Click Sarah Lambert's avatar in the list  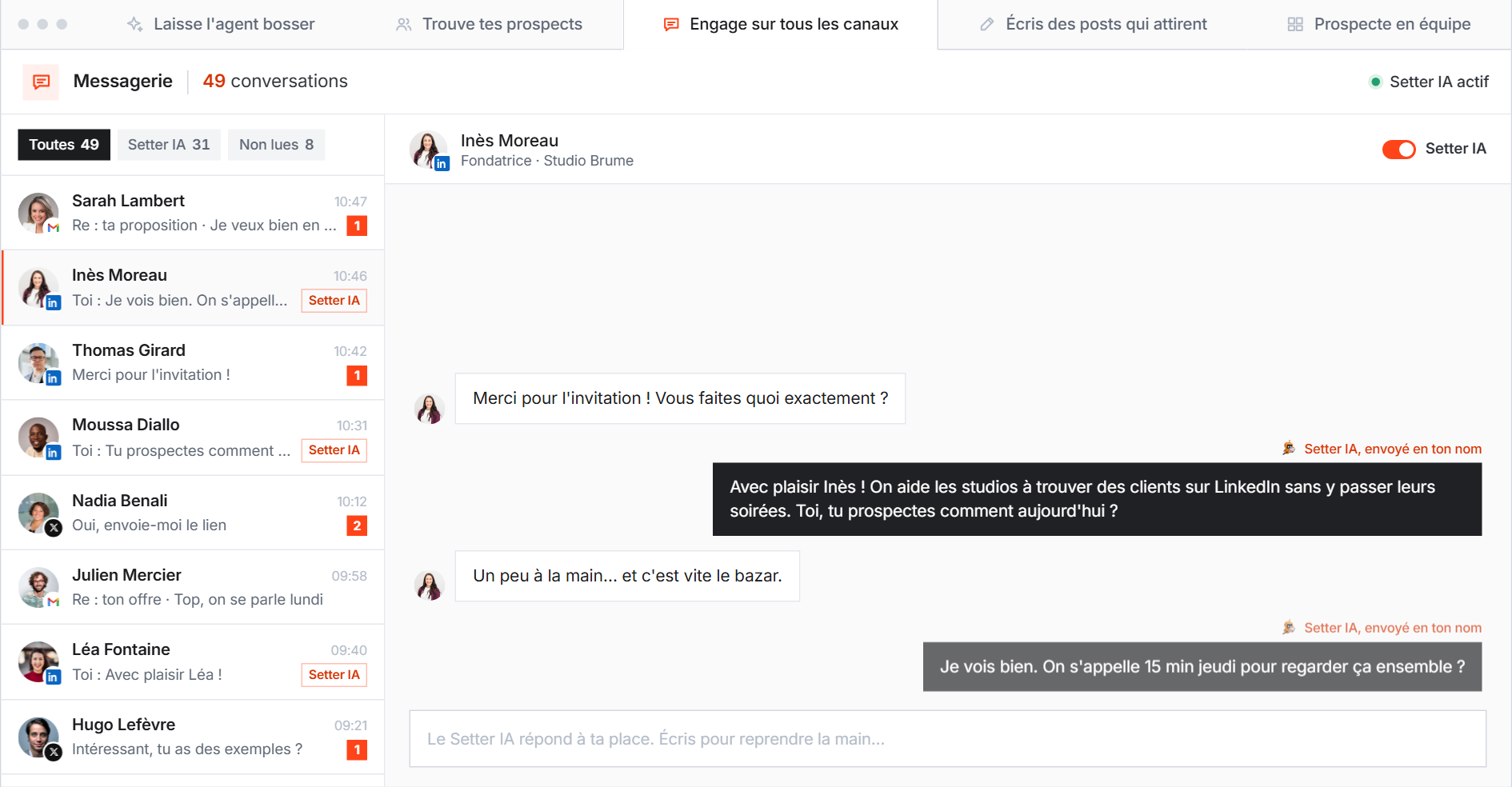[38, 213]
